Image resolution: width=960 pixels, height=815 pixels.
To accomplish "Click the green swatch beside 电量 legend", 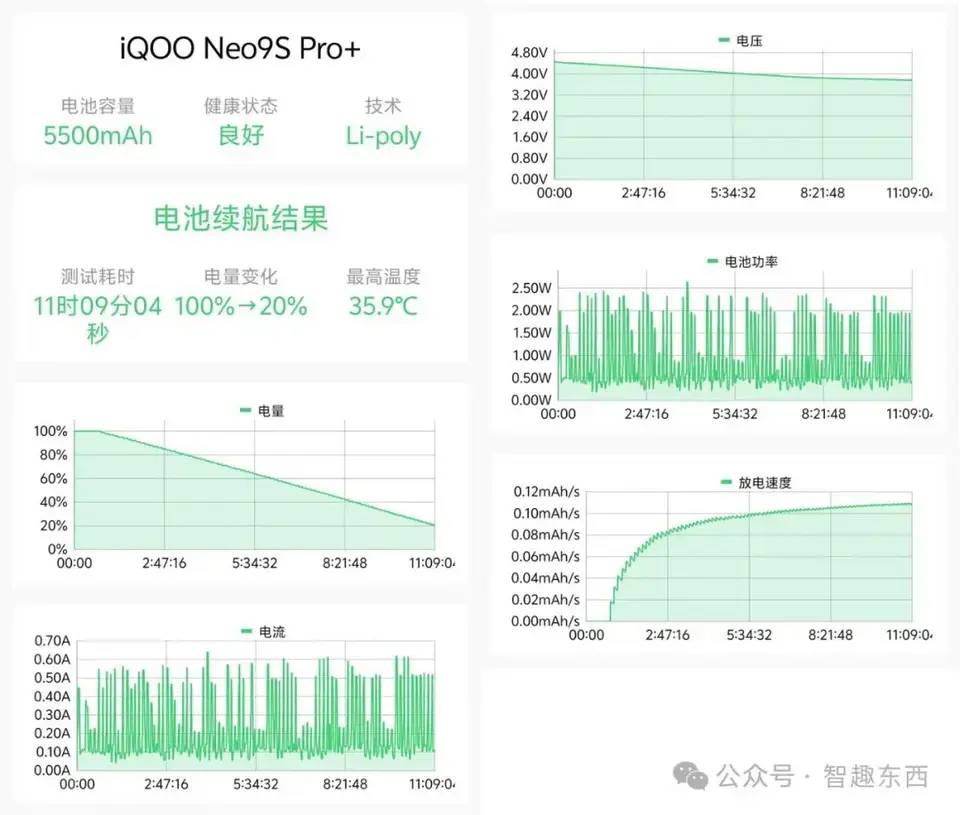I will 246,410.
